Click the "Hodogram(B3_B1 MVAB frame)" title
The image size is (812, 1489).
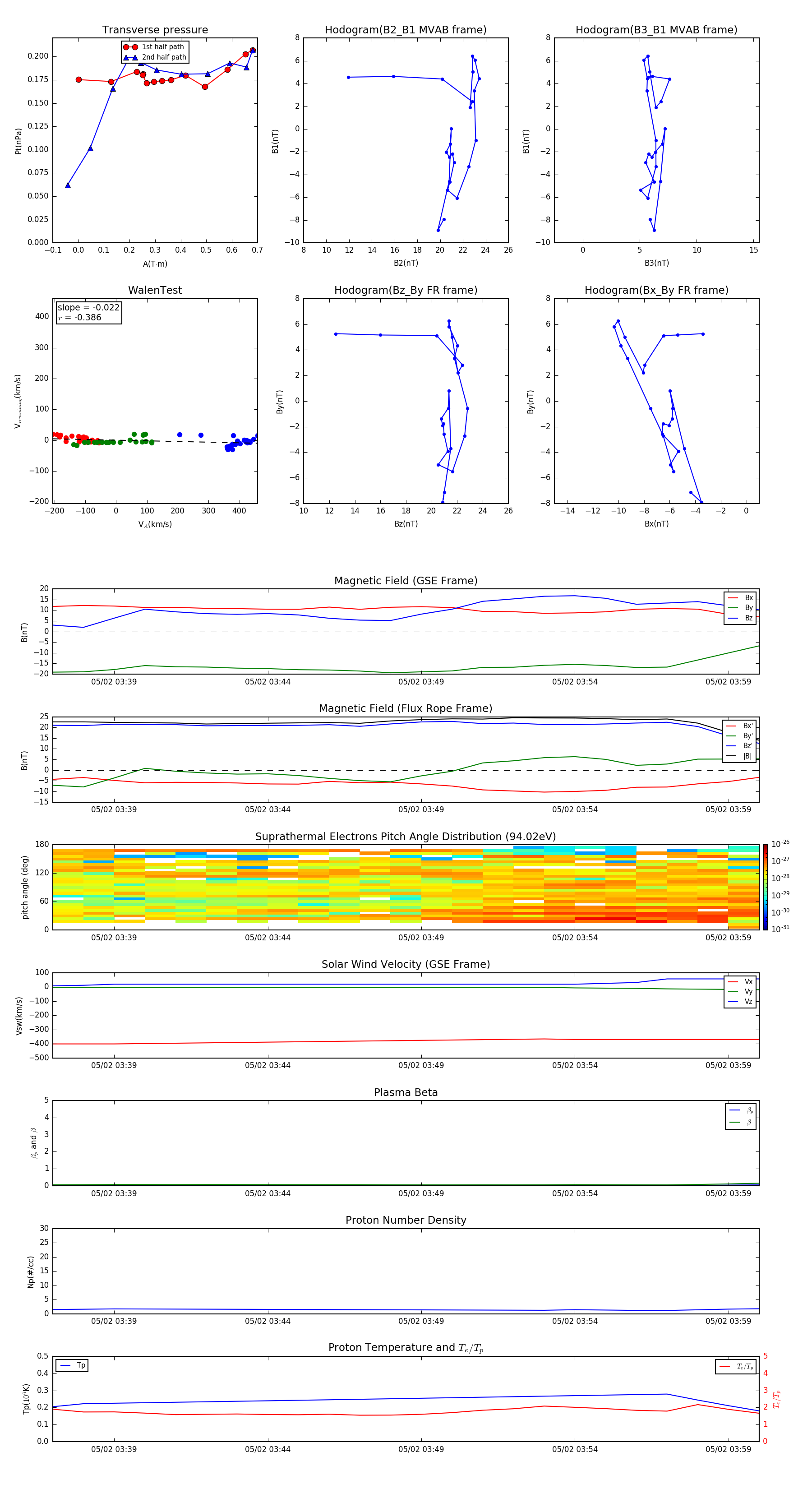coord(656,30)
